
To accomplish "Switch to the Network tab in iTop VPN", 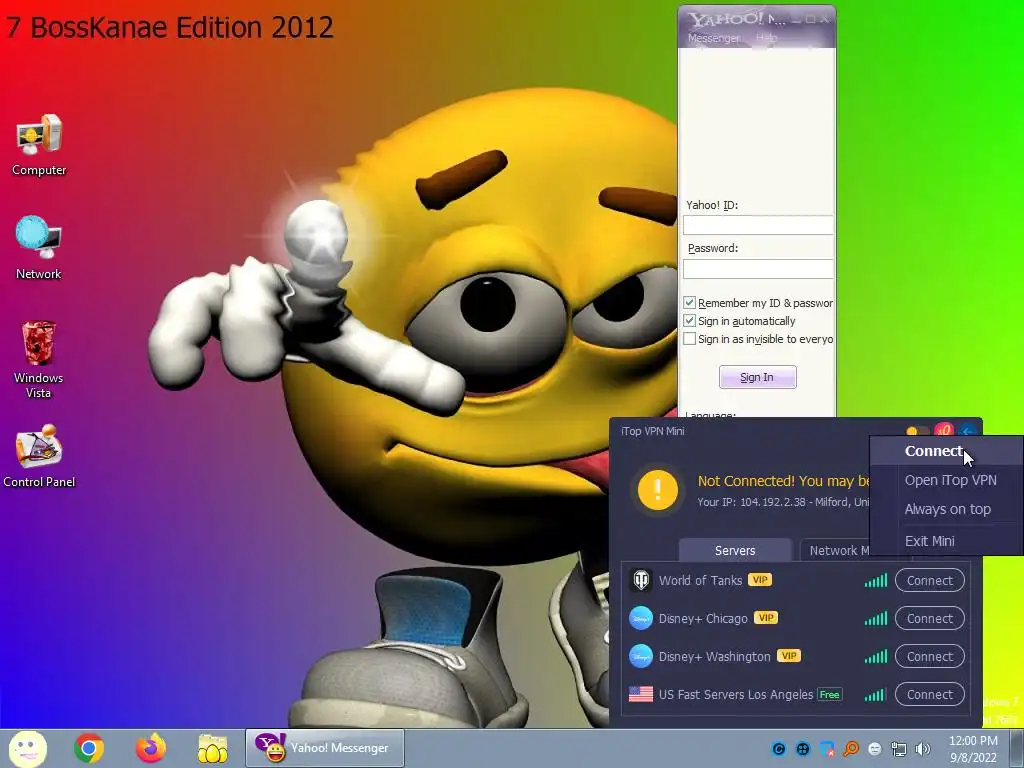I will tap(835, 550).
